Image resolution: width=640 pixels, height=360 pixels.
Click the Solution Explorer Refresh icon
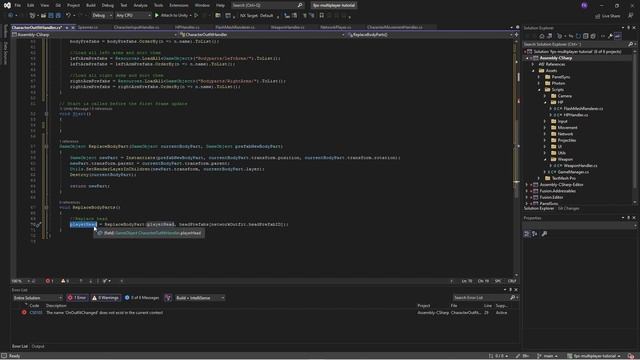[x=578, y=36]
